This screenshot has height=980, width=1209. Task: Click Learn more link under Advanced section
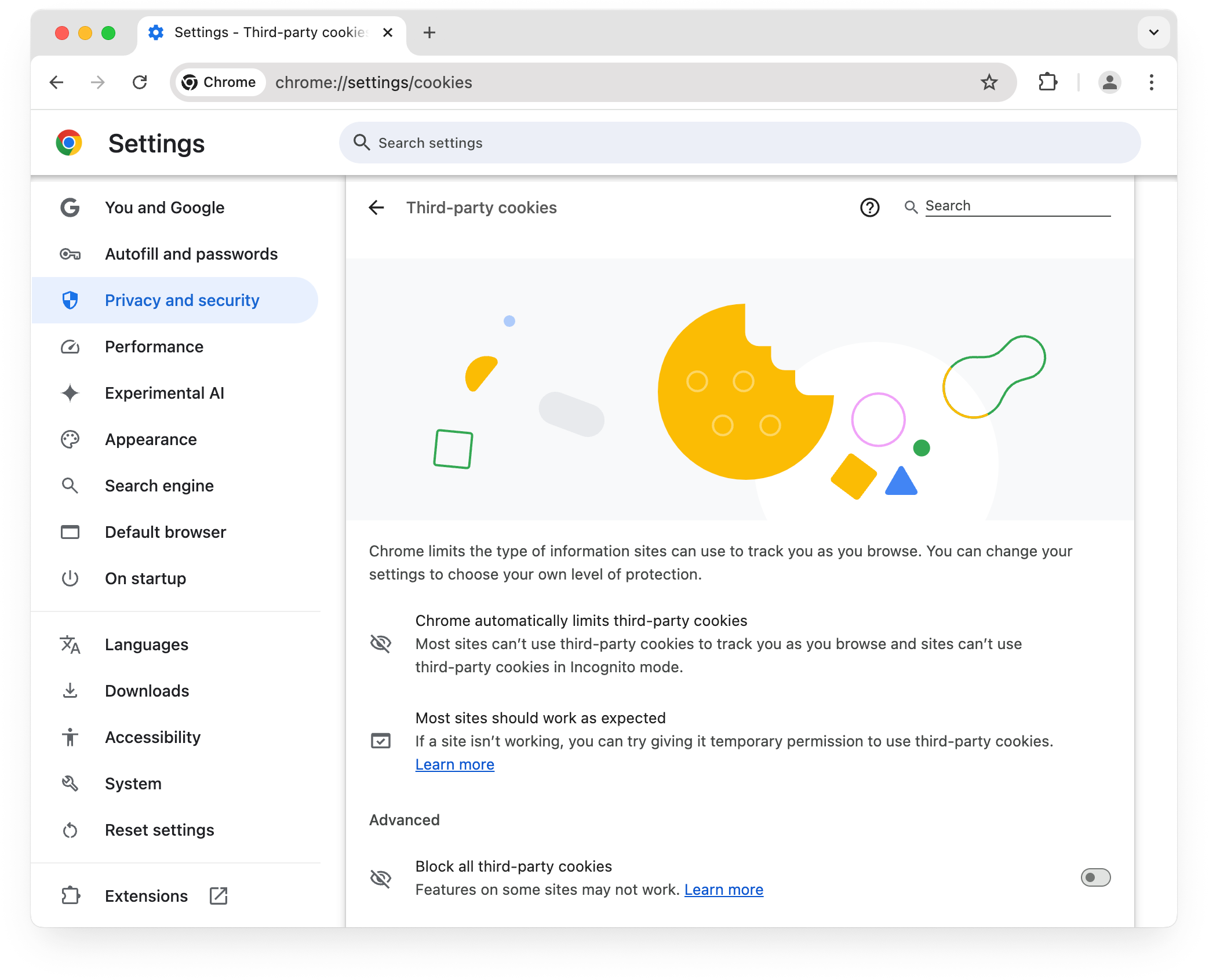tap(724, 889)
